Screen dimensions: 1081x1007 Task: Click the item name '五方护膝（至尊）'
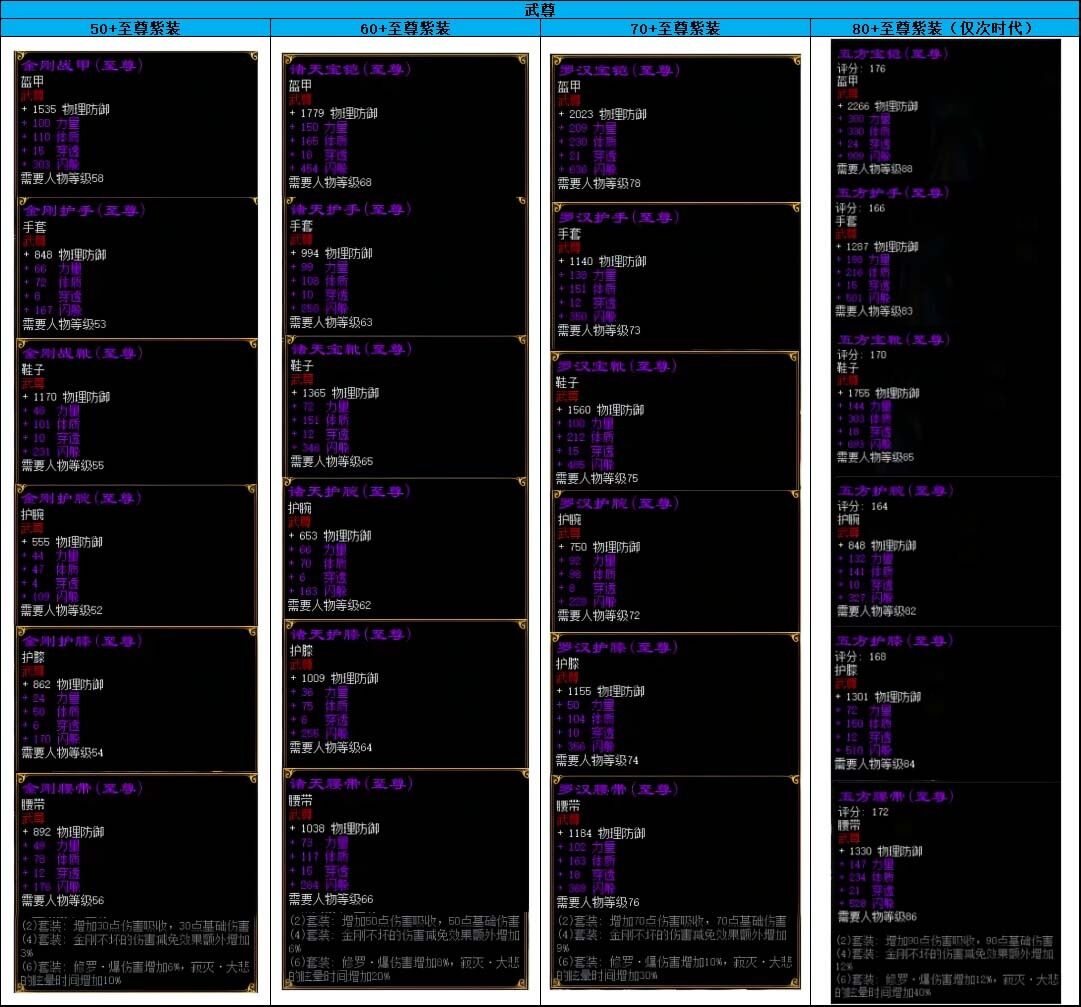pos(893,641)
